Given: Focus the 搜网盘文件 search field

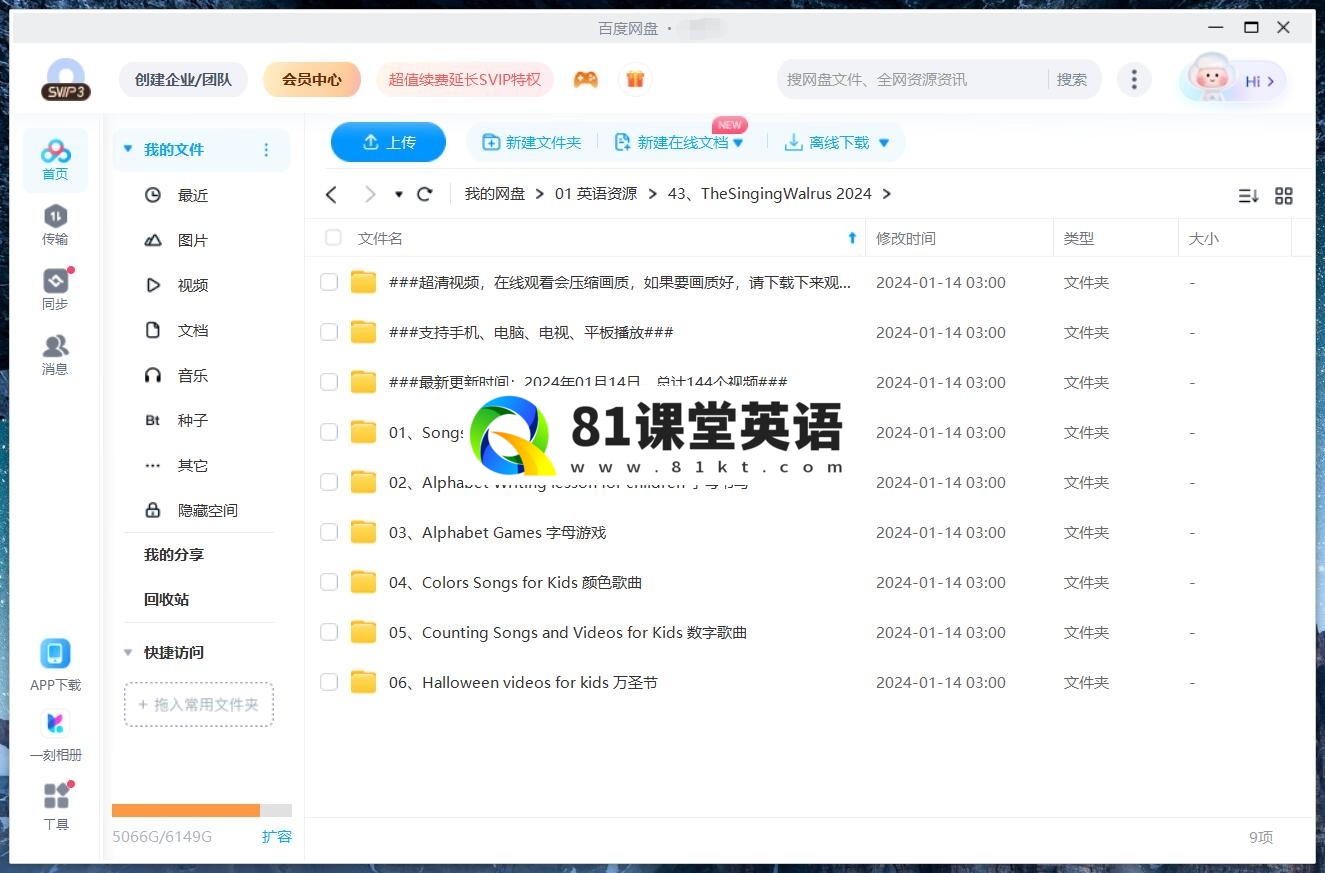Looking at the screenshot, I should pos(912,80).
